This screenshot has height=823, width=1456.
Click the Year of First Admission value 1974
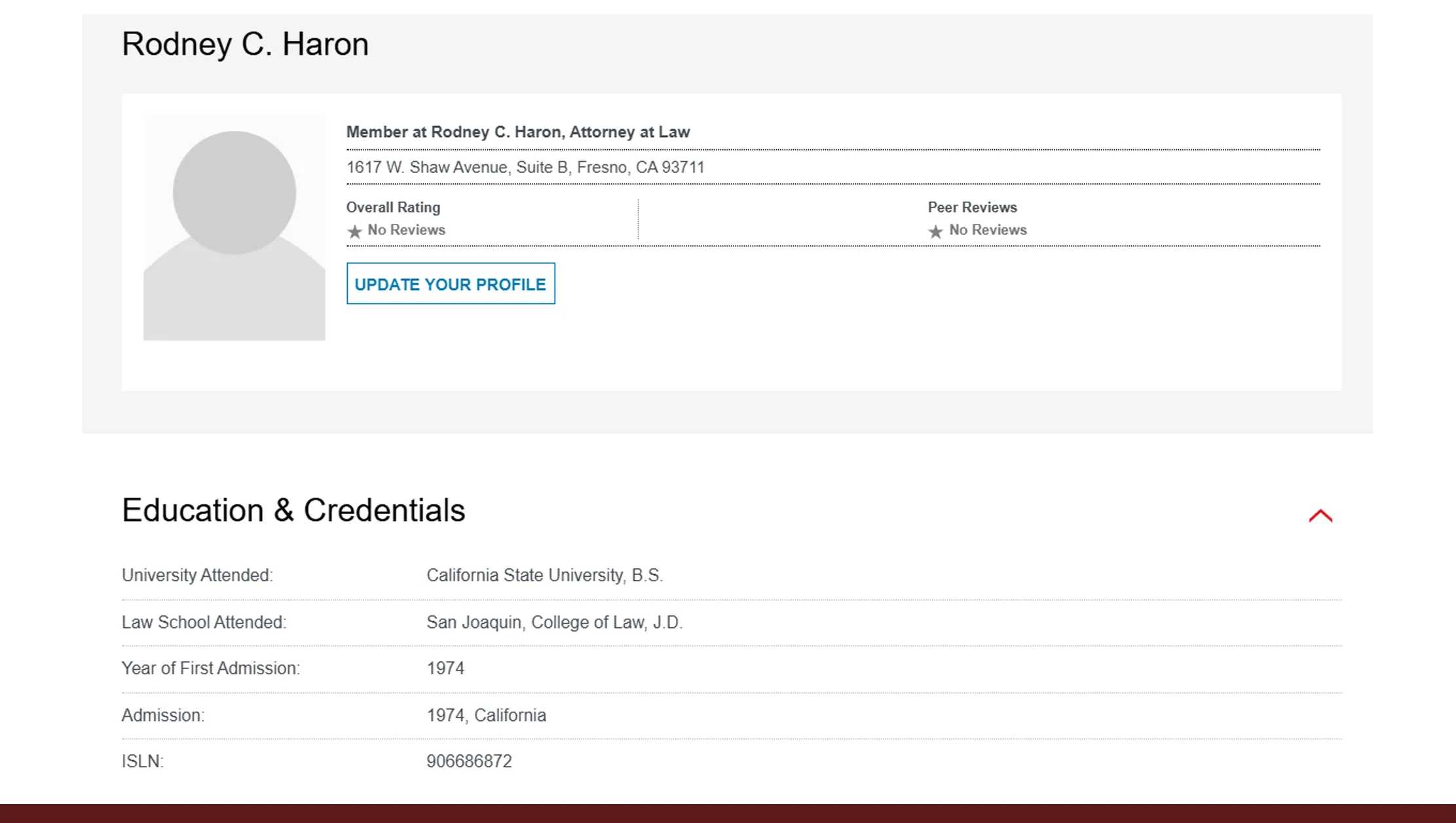click(445, 668)
